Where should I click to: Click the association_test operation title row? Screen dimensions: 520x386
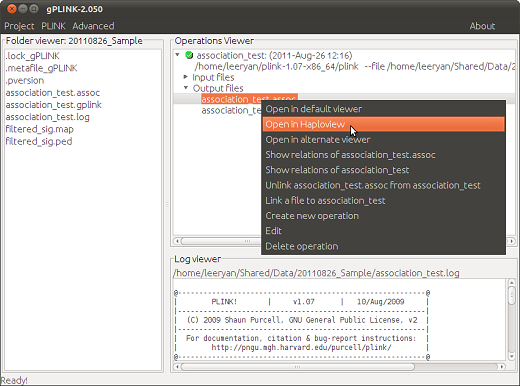tap(274, 55)
